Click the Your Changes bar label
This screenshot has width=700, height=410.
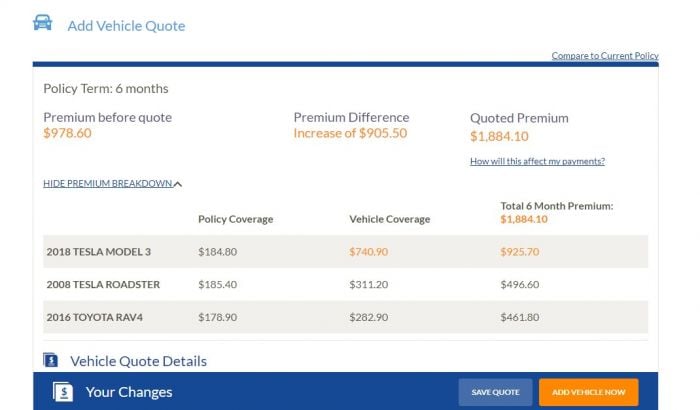[129, 392]
